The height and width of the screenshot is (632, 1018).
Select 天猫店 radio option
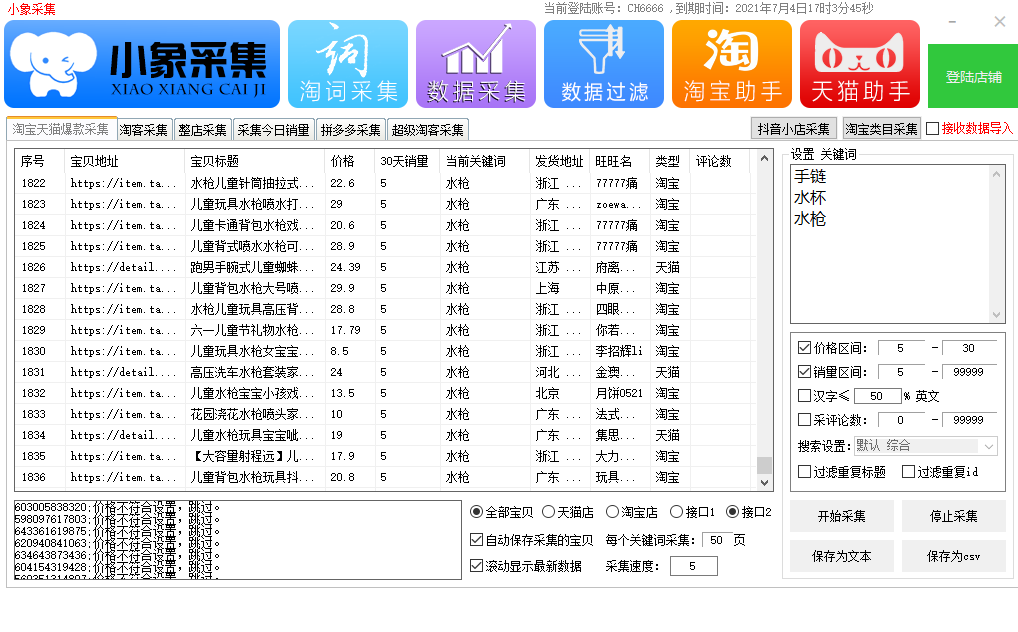548,512
